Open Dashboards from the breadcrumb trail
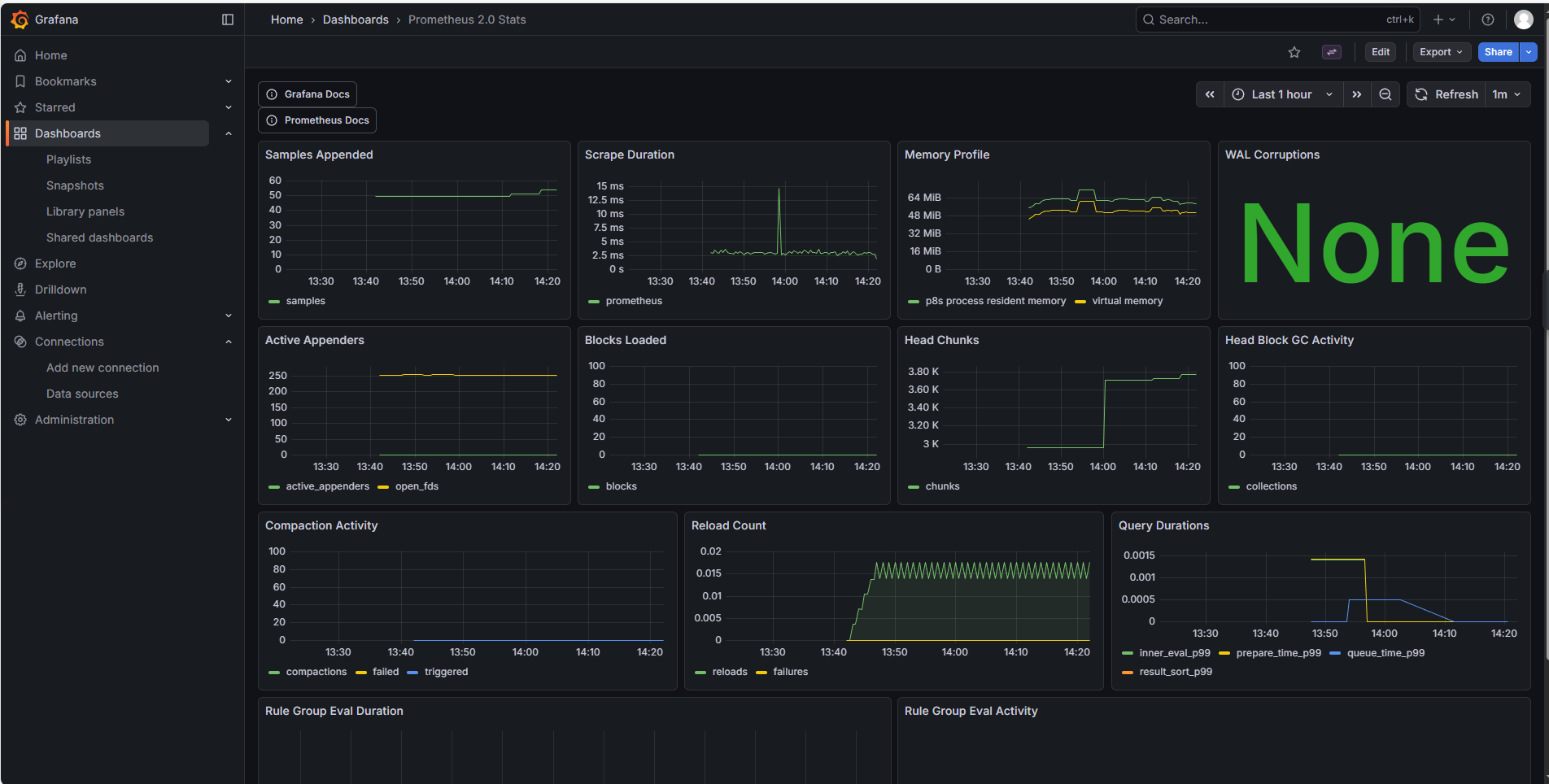The image size is (1549, 784). 356,19
